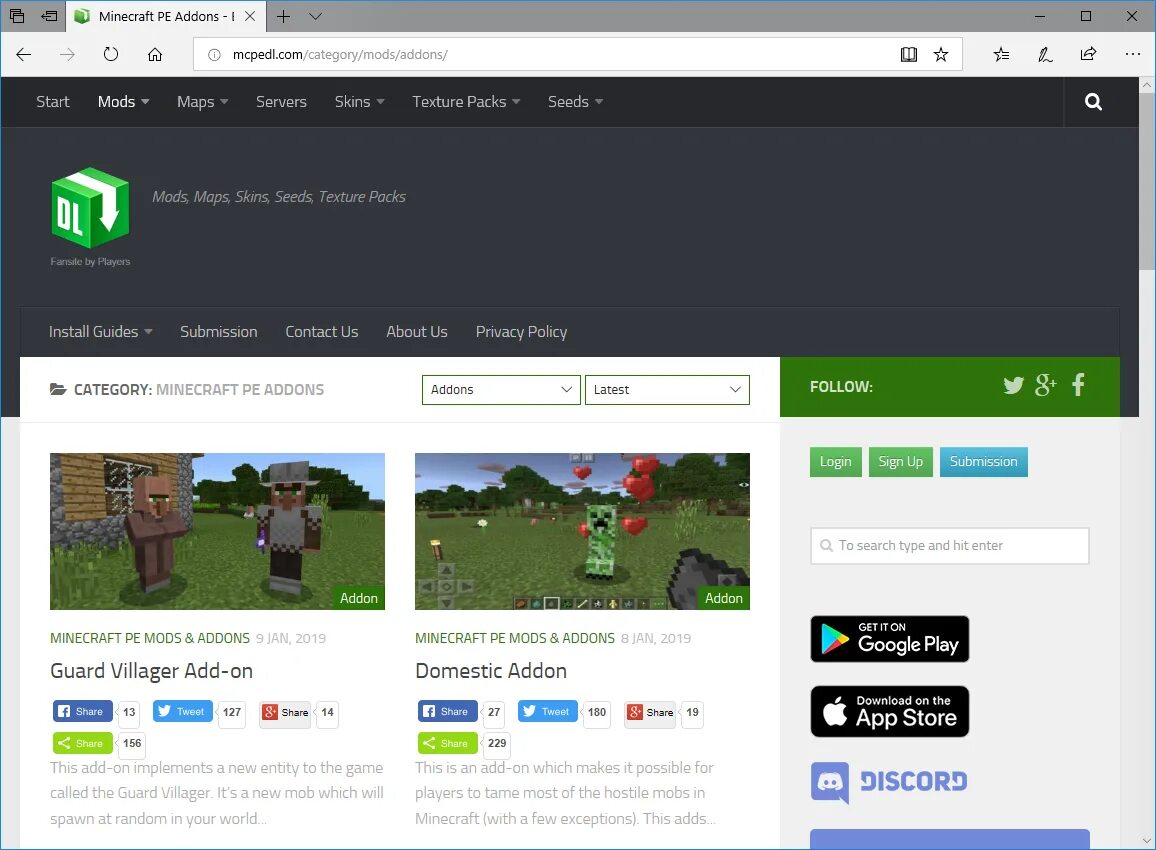
Task: Go to Start in navigation
Action: click(52, 102)
